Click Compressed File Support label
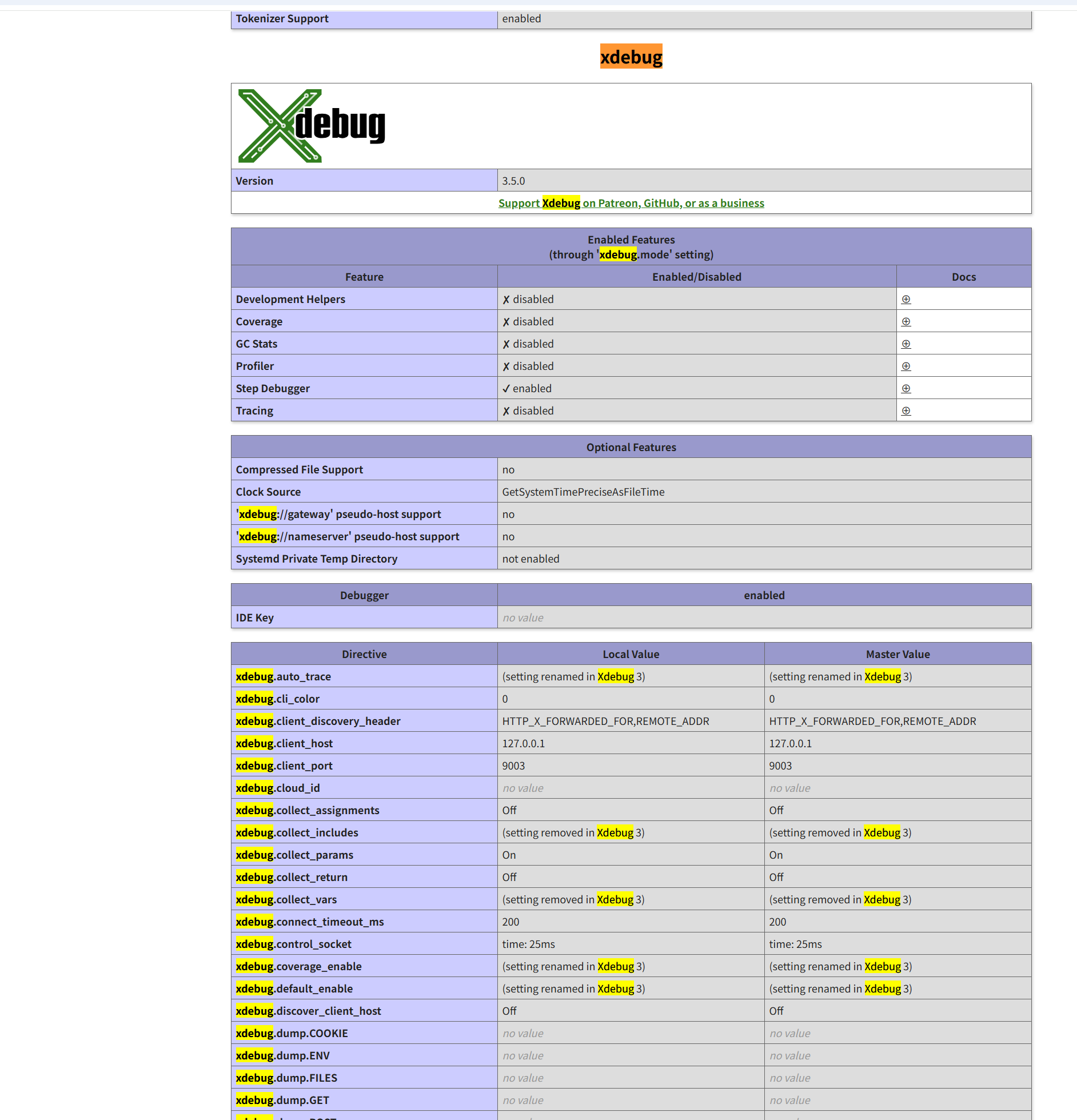 (x=300, y=469)
